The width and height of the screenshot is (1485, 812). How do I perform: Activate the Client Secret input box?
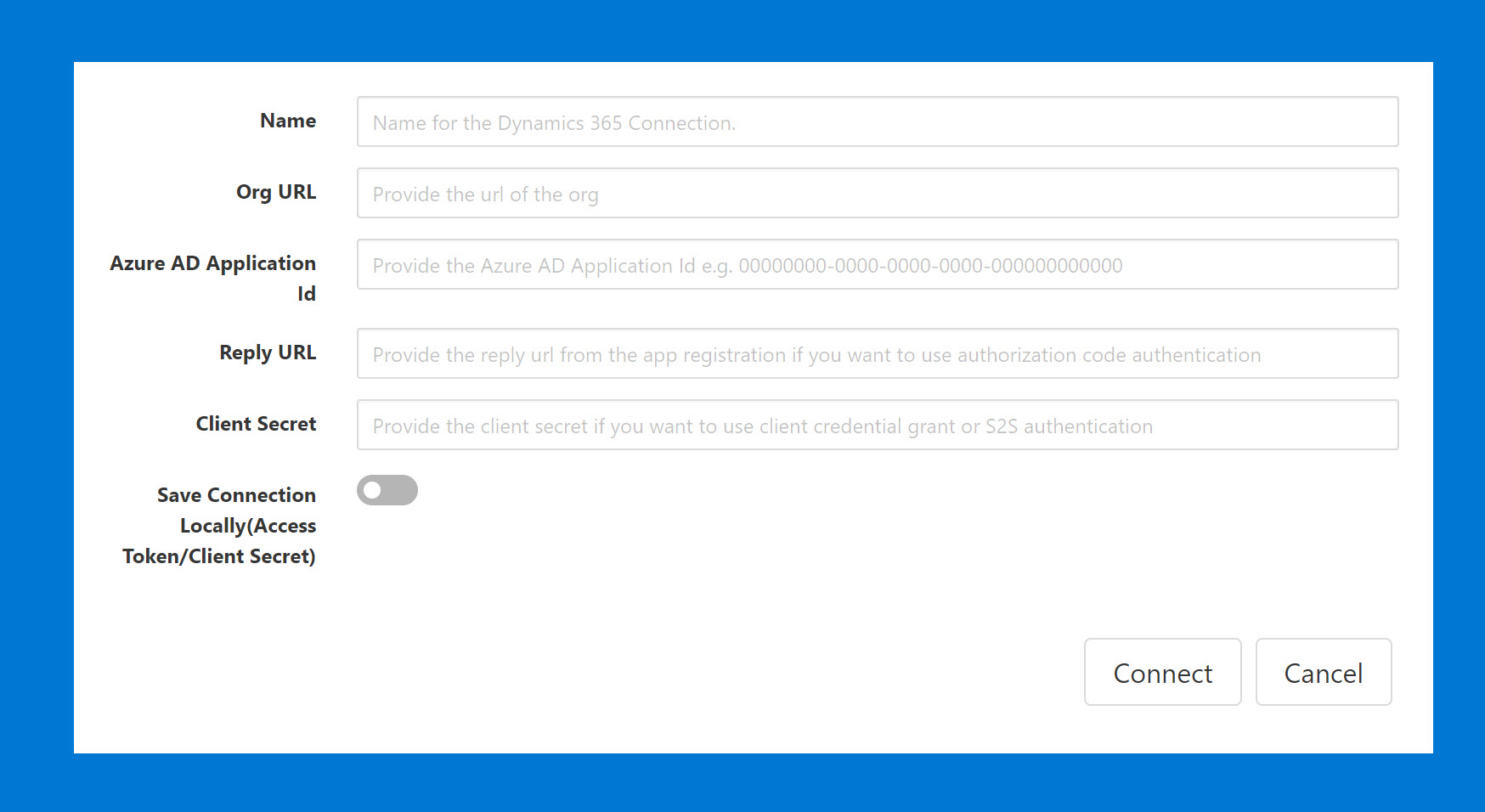878,425
